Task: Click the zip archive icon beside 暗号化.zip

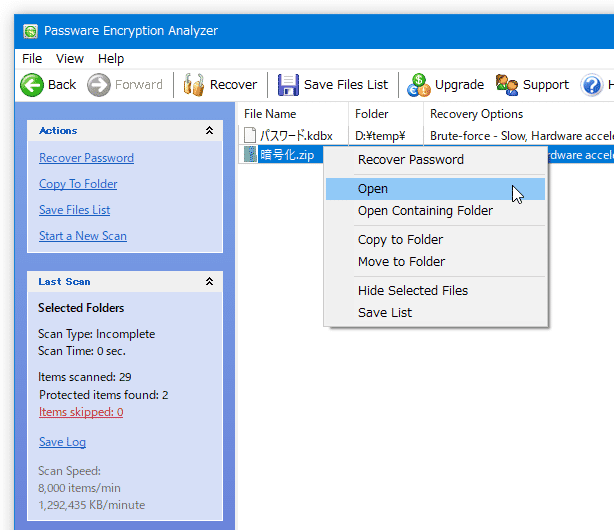Action: (249, 154)
